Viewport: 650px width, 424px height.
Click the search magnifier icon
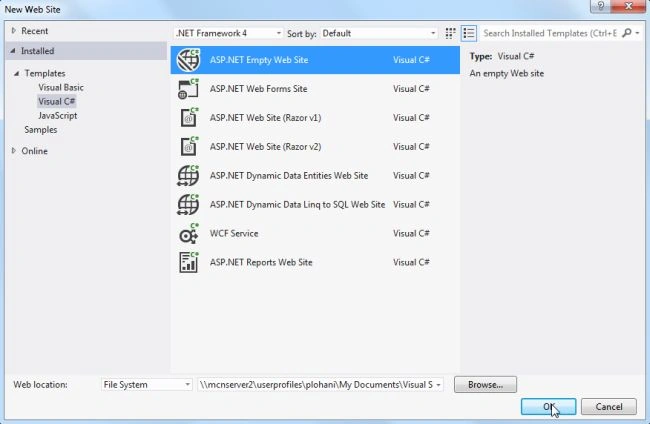click(627, 33)
